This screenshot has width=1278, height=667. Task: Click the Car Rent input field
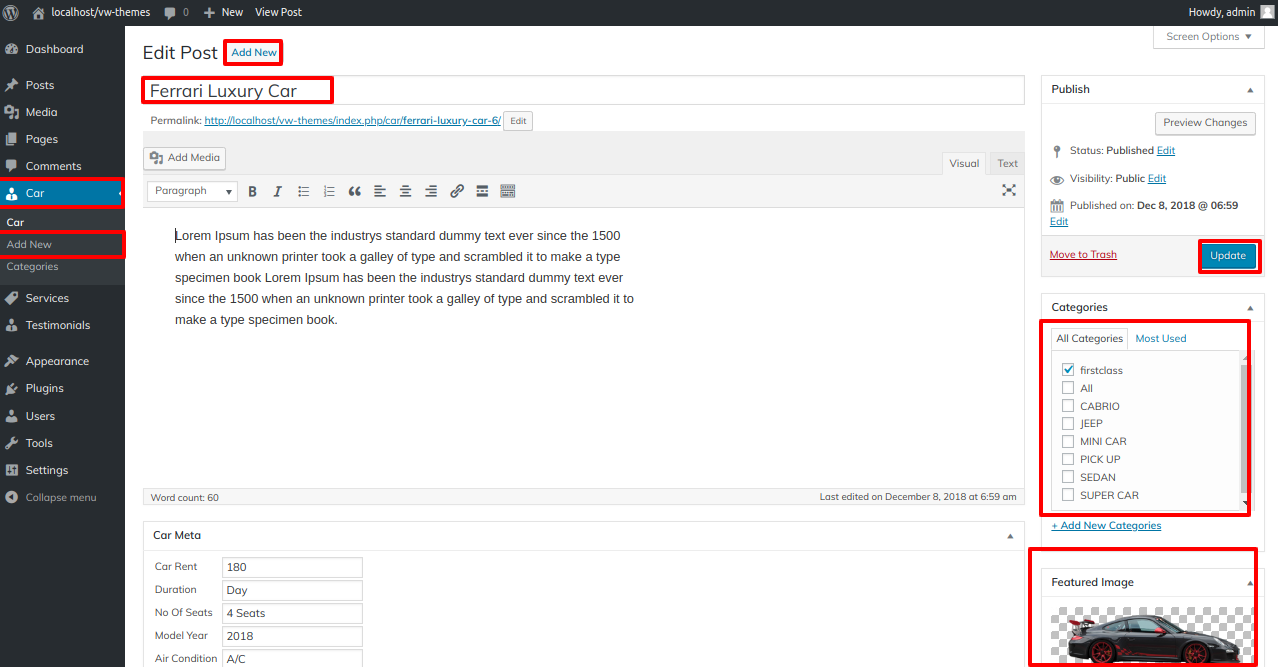[292, 568]
